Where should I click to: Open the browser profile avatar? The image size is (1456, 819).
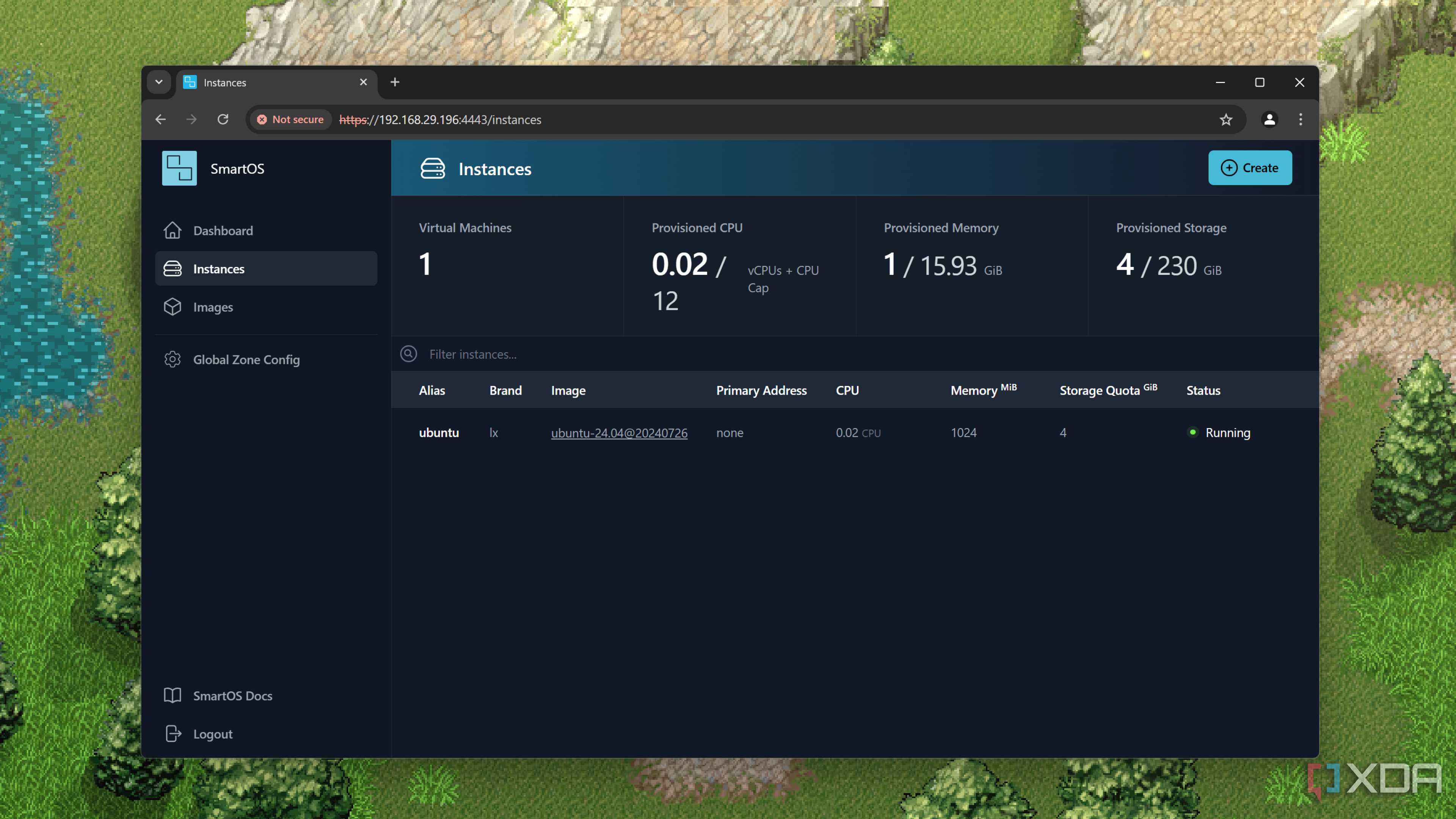tap(1269, 119)
